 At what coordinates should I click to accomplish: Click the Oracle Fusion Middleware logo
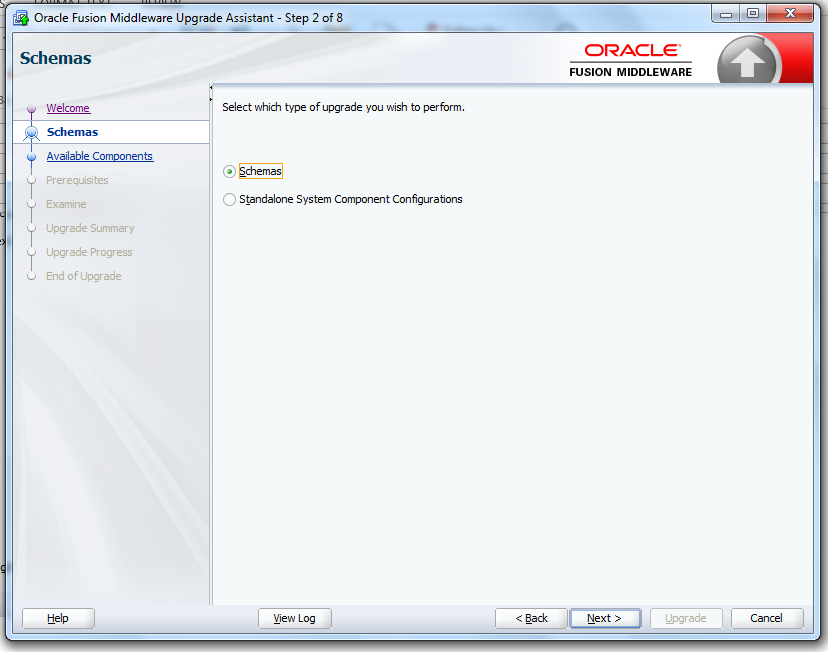[x=631, y=61]
